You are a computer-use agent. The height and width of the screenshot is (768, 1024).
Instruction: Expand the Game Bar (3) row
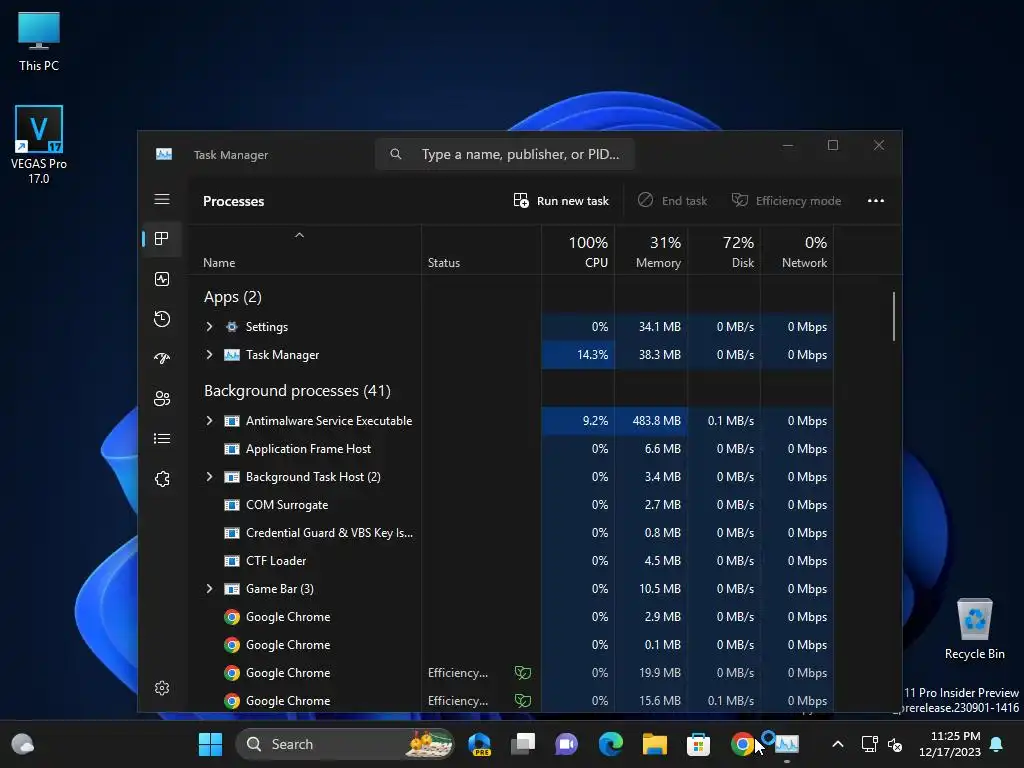(209, 588)
